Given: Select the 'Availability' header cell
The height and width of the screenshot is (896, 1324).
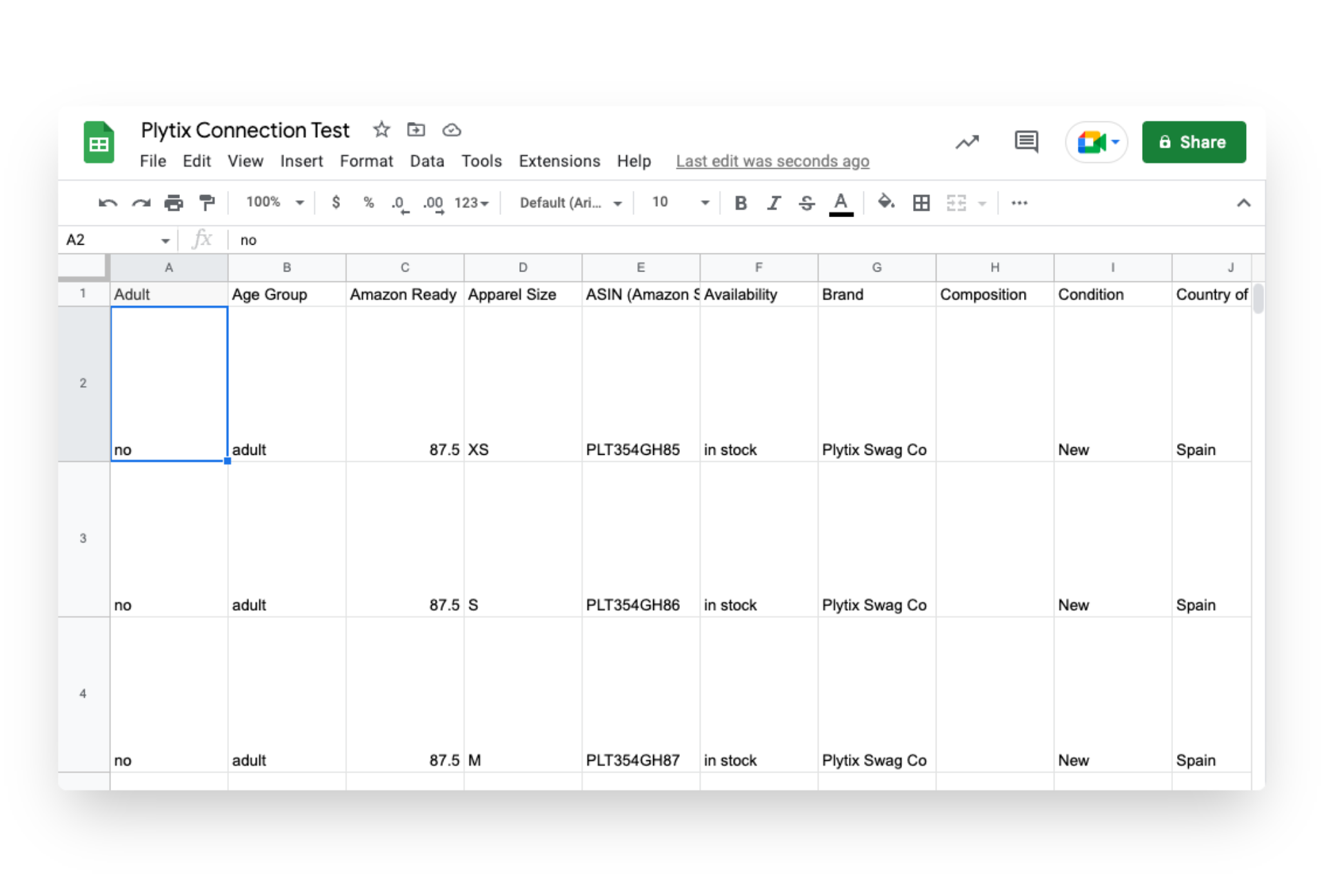Looking at the screenshot, I should tap(759, 294).
